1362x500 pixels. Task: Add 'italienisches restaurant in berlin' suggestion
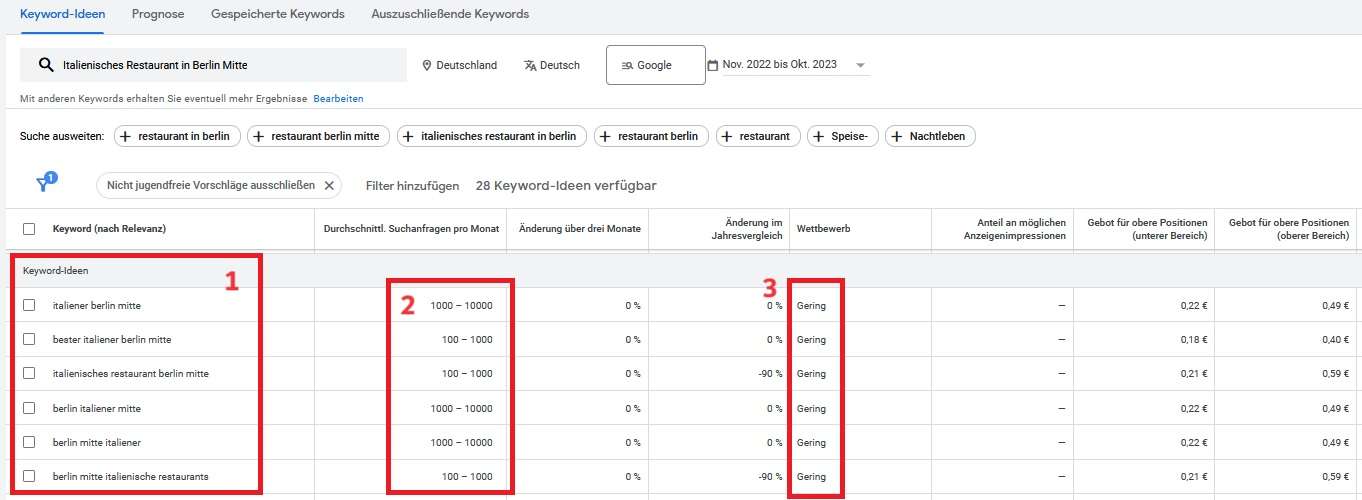pyautogui.click(x=492, y=136)
